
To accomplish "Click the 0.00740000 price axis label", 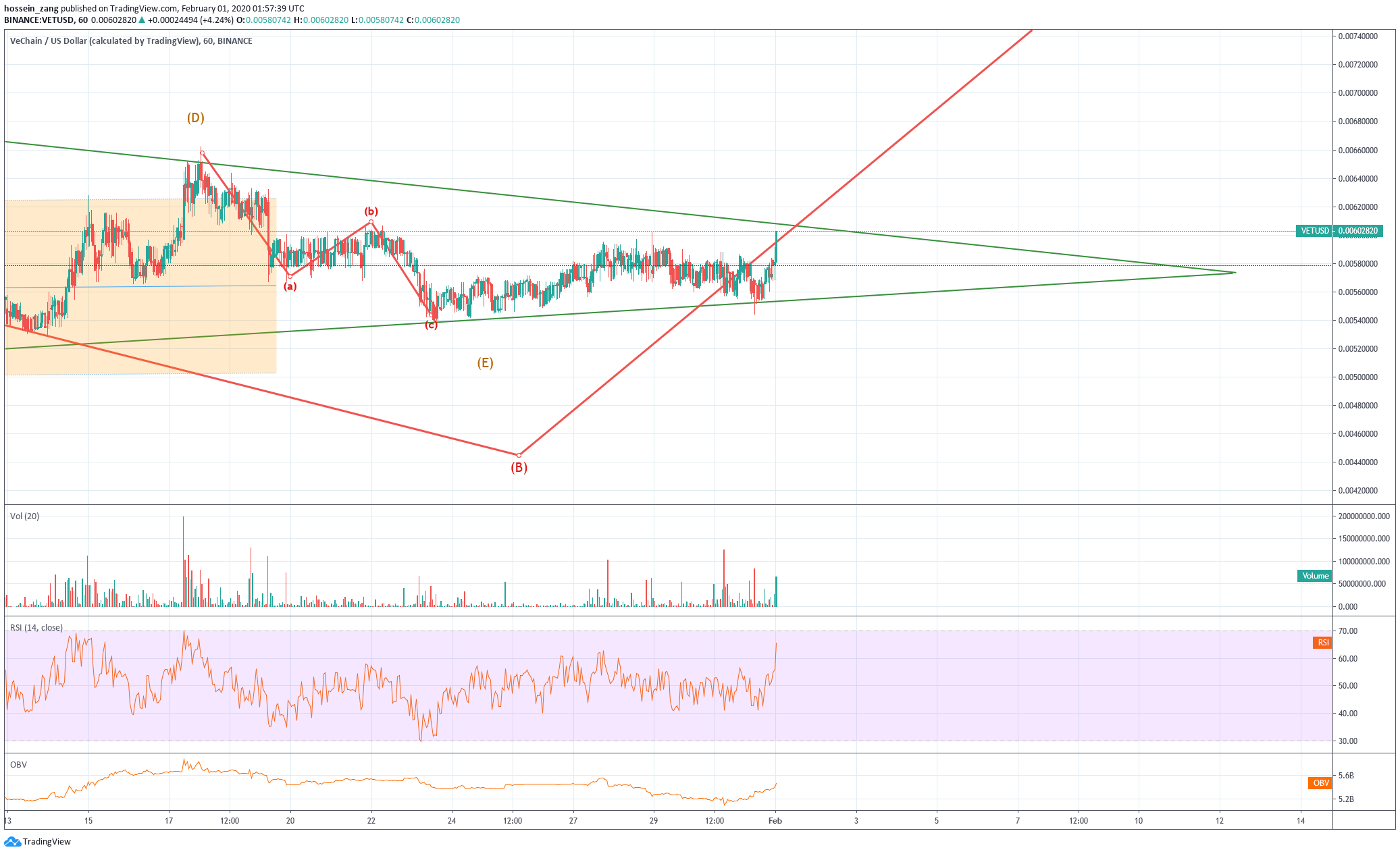I will click(1358, 36).
